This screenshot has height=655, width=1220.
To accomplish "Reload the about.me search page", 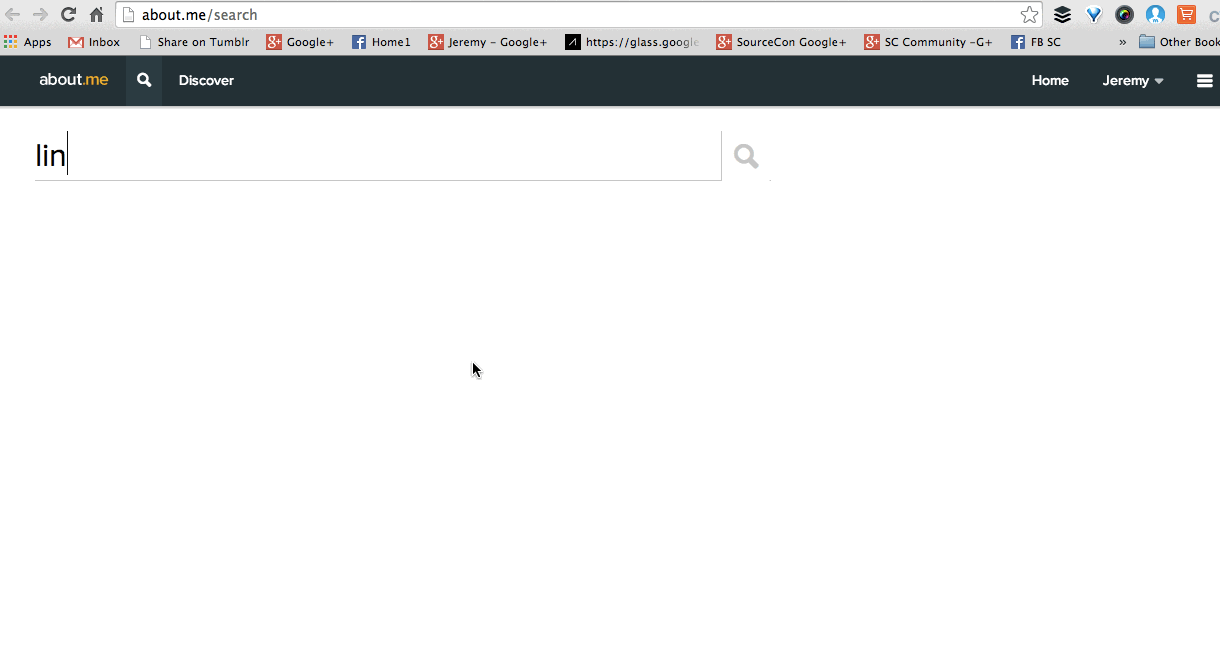I will pos(68,14).
